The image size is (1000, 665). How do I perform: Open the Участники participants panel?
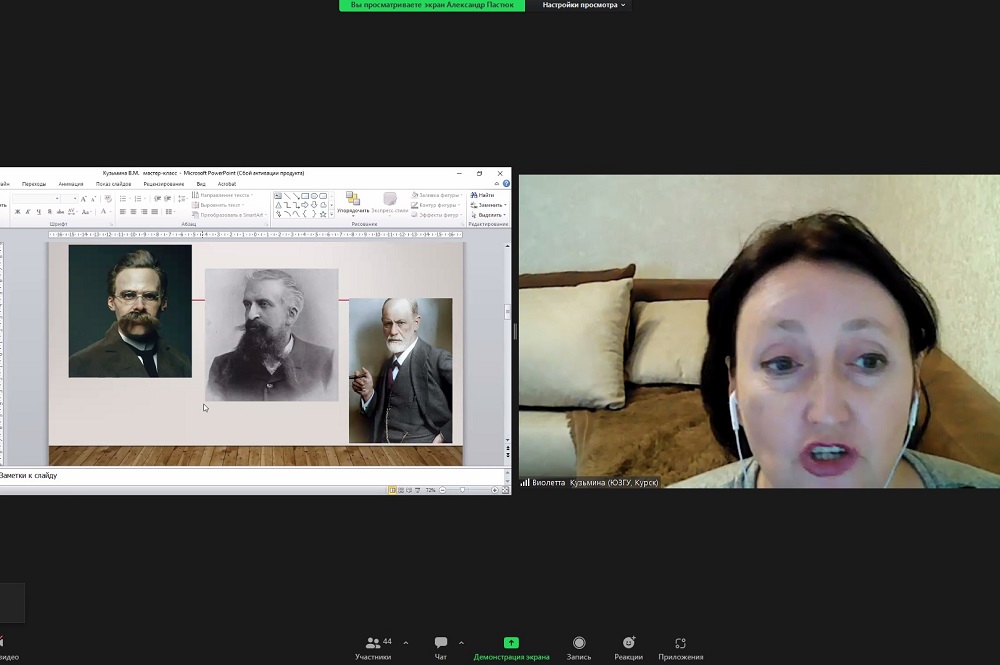tap(373, 648)
